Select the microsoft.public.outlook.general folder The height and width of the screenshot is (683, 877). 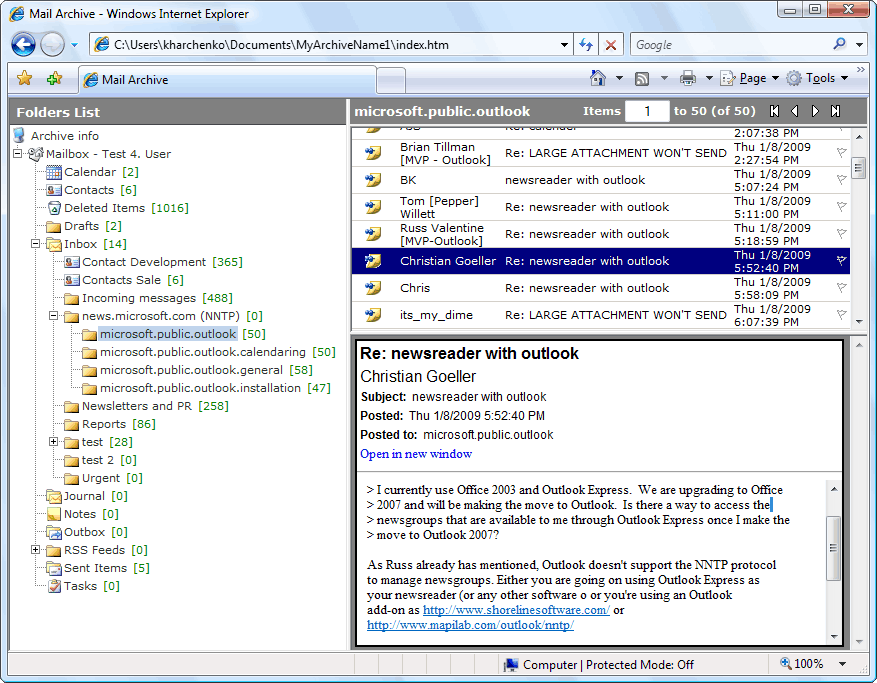tap(191, 370)
